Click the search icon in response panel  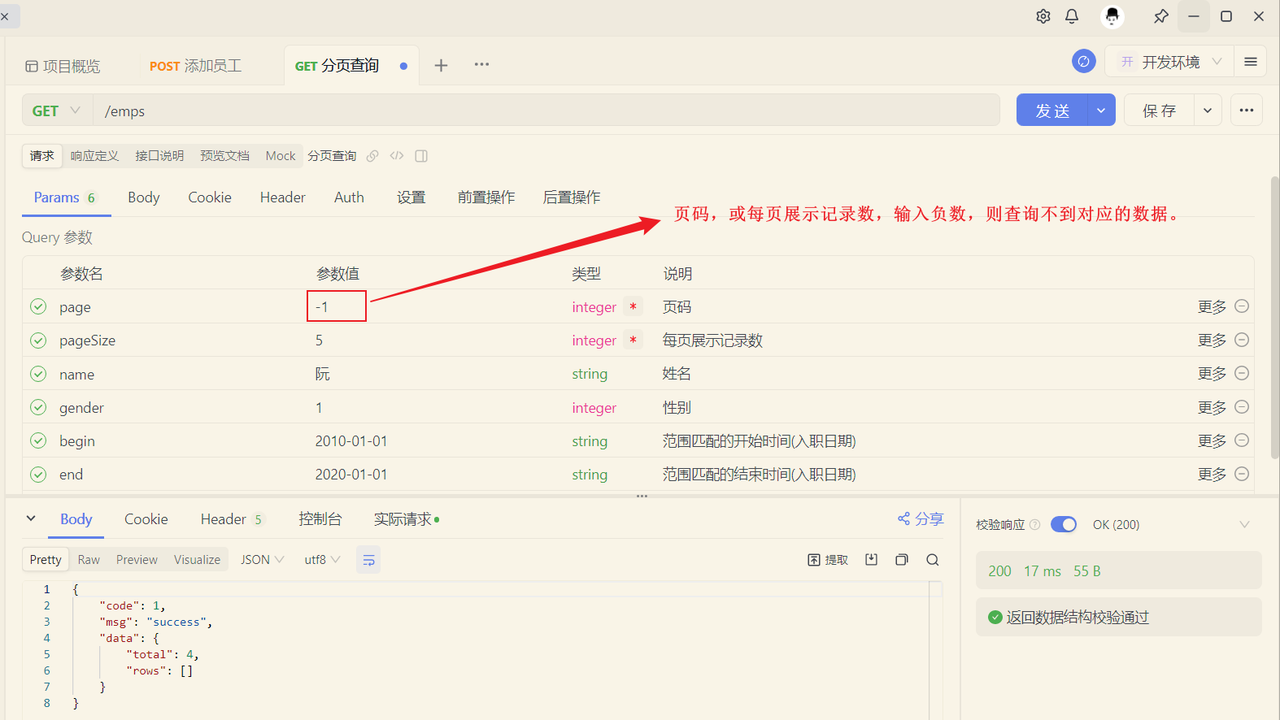[932, 560]
